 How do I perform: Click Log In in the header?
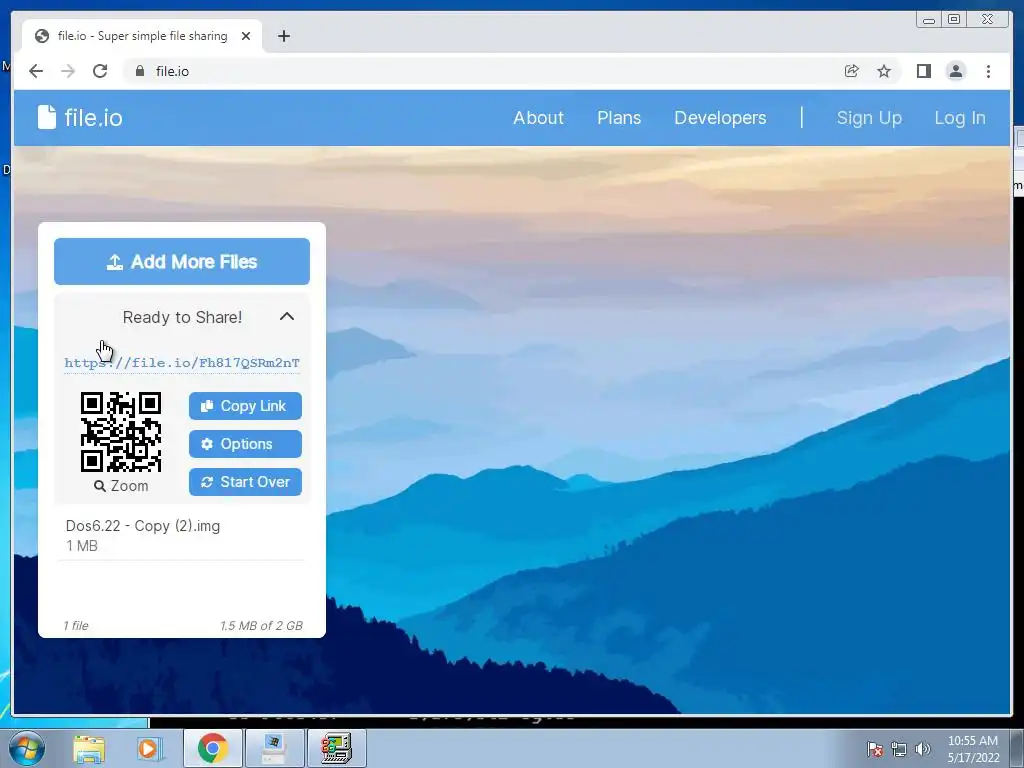(960, 118)
